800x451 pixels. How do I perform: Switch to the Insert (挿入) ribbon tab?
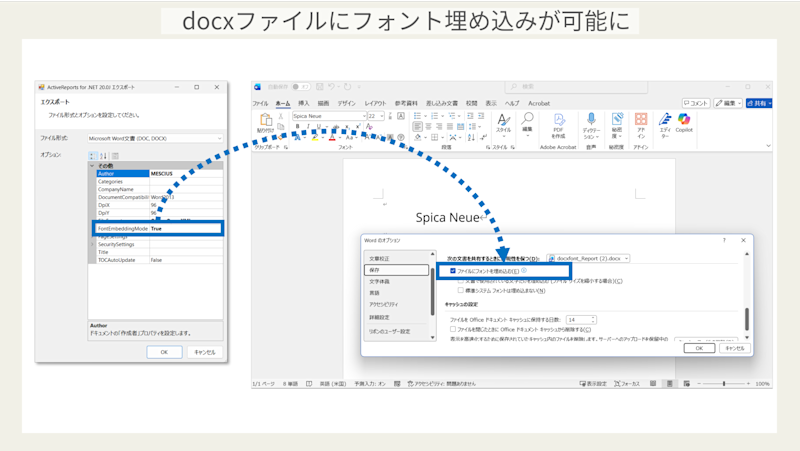tap(304, 104)
